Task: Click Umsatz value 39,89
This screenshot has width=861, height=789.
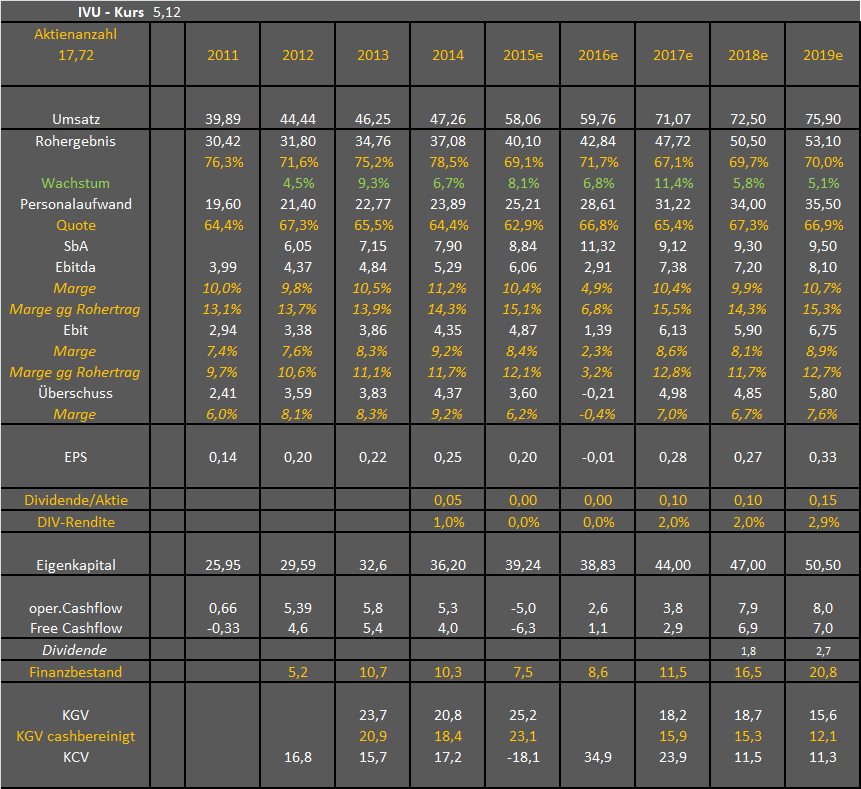Action: tap(223, 119)
